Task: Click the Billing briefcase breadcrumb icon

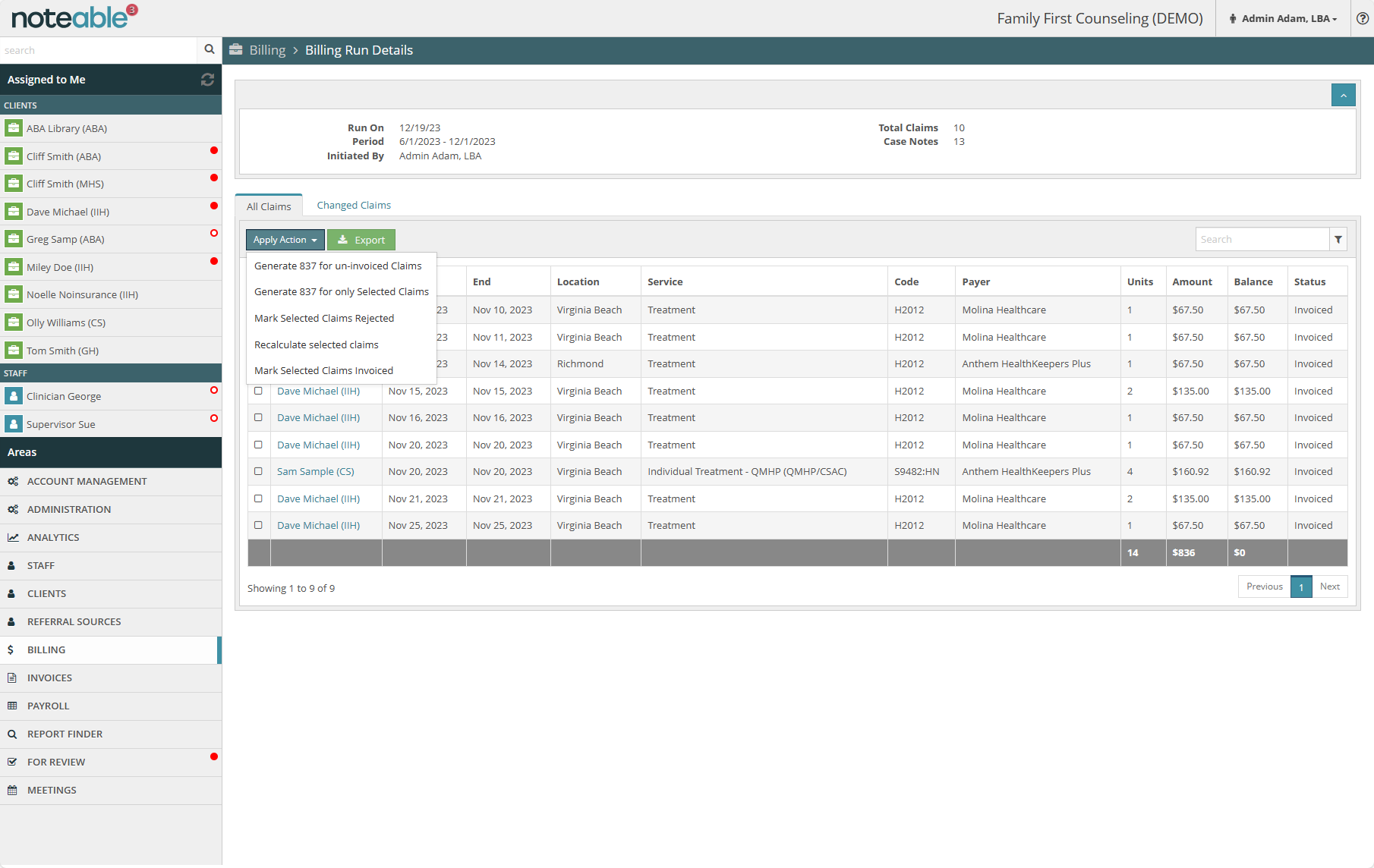Action: (236, 50)
